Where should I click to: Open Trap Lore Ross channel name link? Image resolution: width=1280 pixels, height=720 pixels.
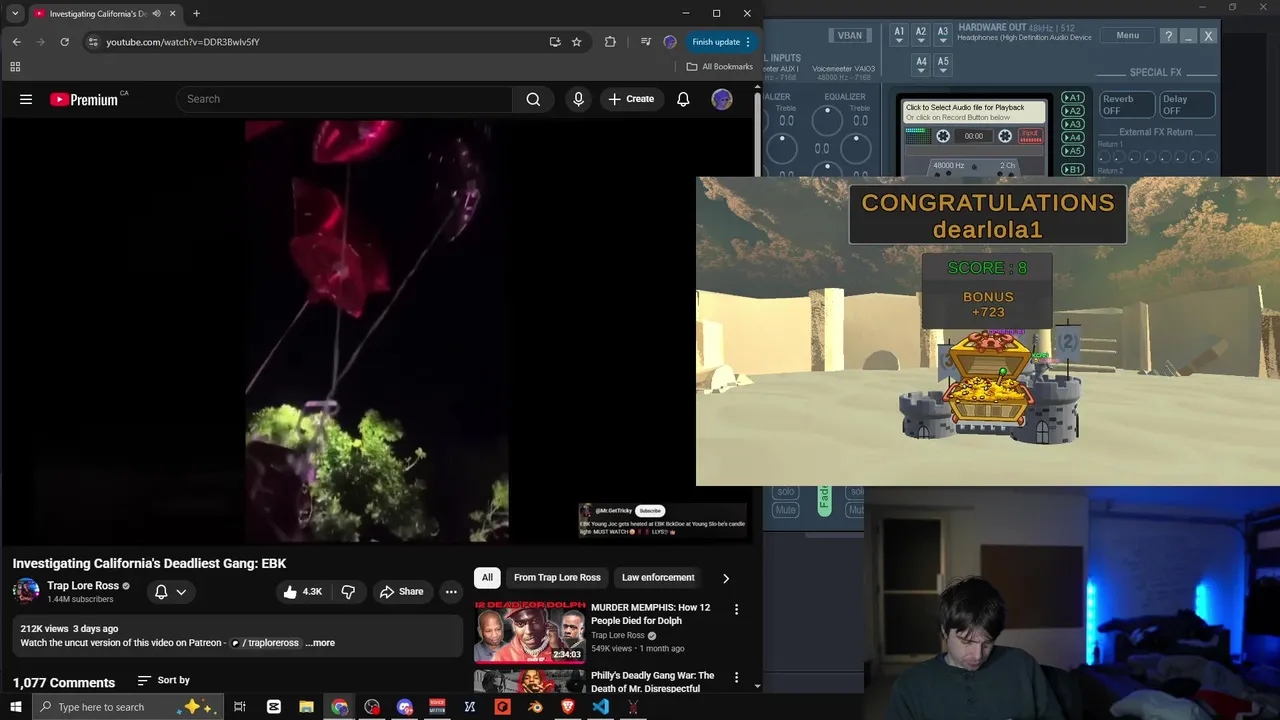click(x=83, y=586)
